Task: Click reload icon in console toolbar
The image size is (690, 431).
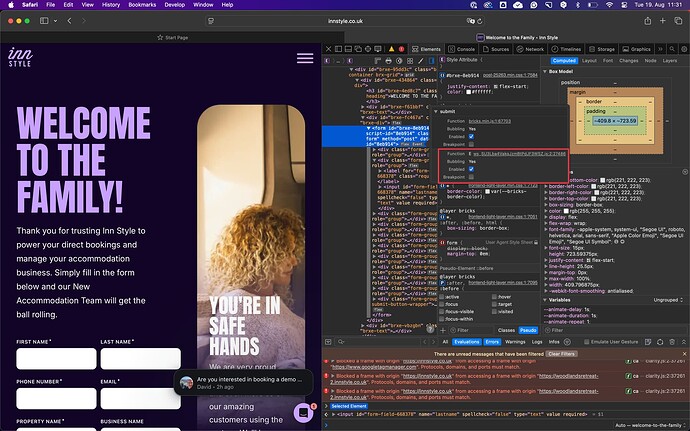Action: [660, 342]
